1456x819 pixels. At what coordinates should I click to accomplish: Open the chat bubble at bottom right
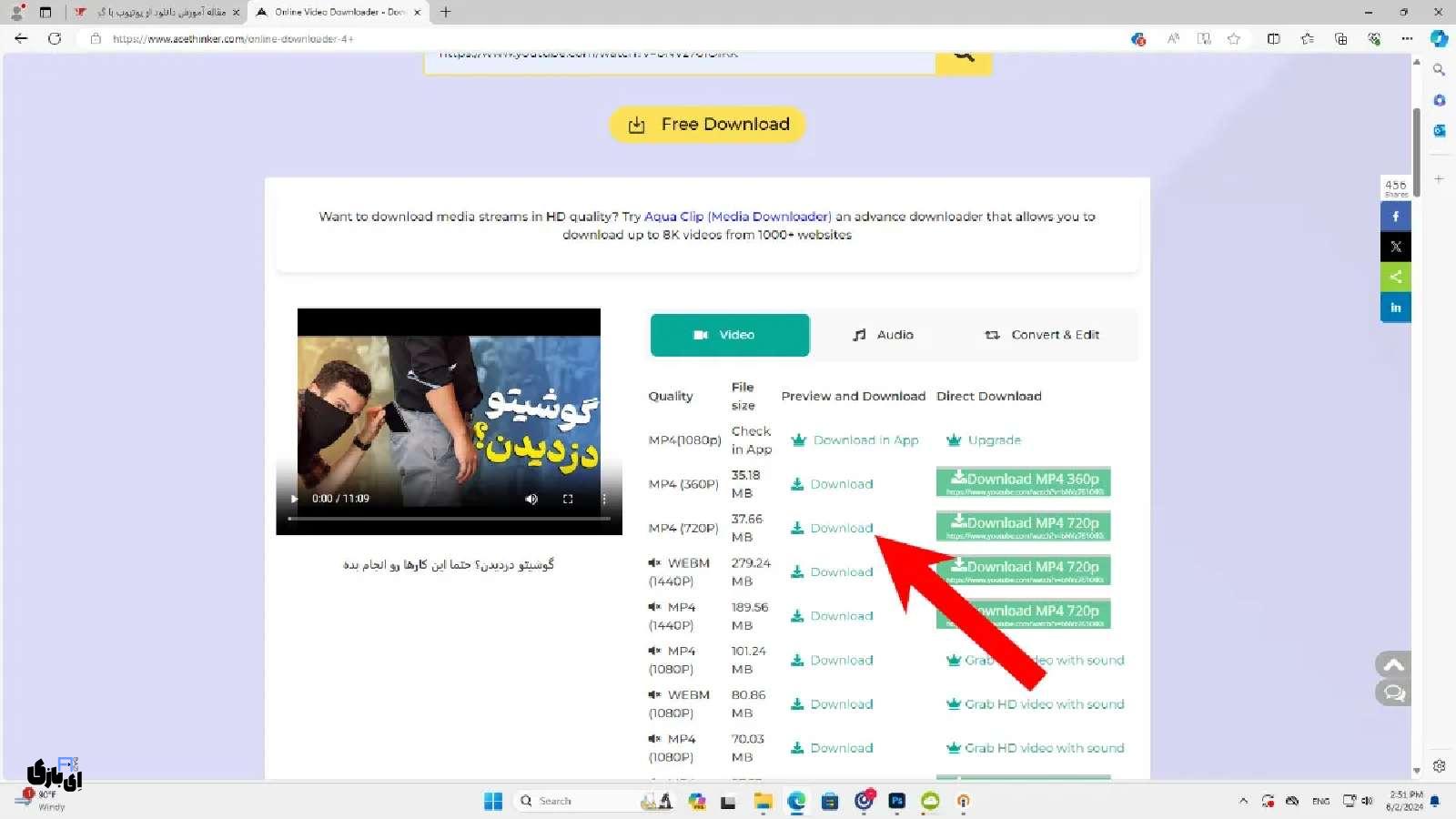(1393, 693)
